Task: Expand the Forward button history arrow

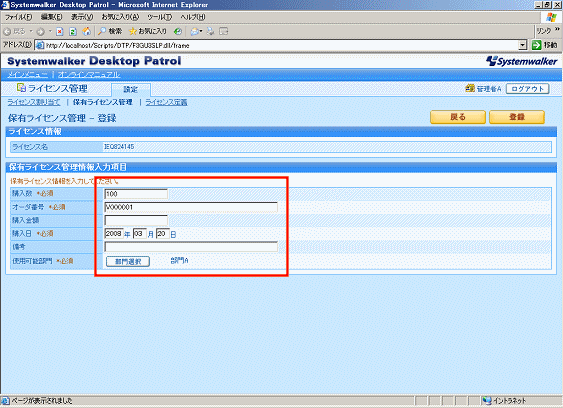Action: point(50,32)
